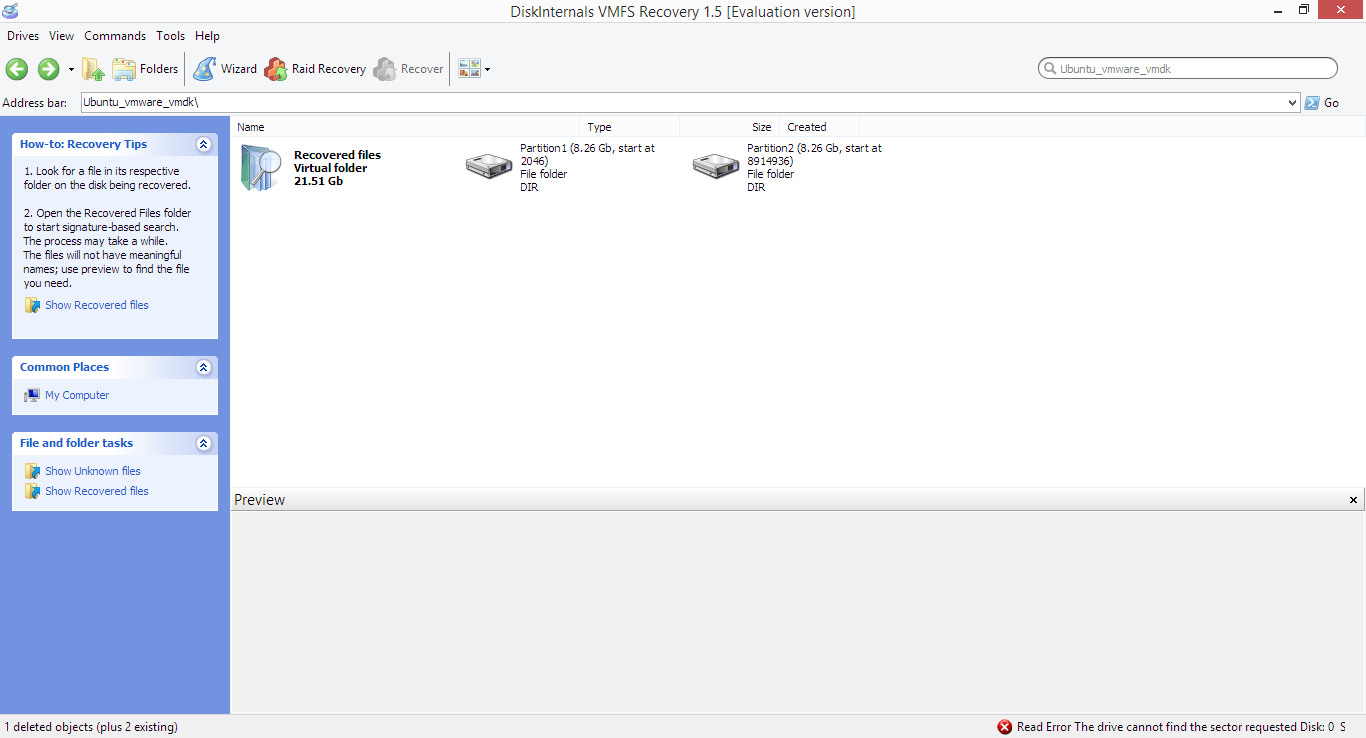Click the green Forward arrow button
The height and width of the screenshot is (738, 1366).
click(x=48, y=69)
